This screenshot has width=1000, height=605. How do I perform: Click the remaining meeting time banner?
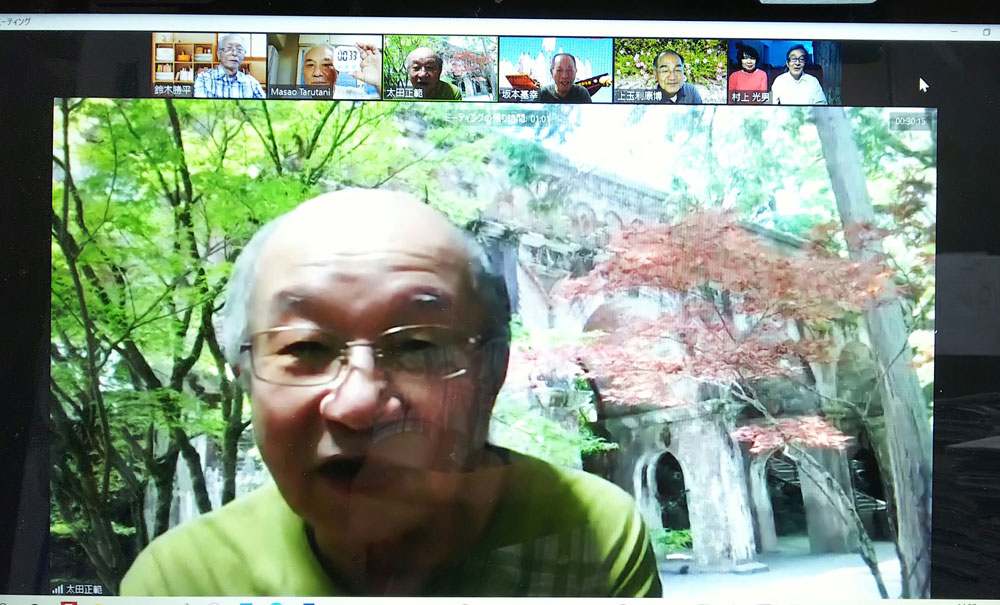(497, 117)
